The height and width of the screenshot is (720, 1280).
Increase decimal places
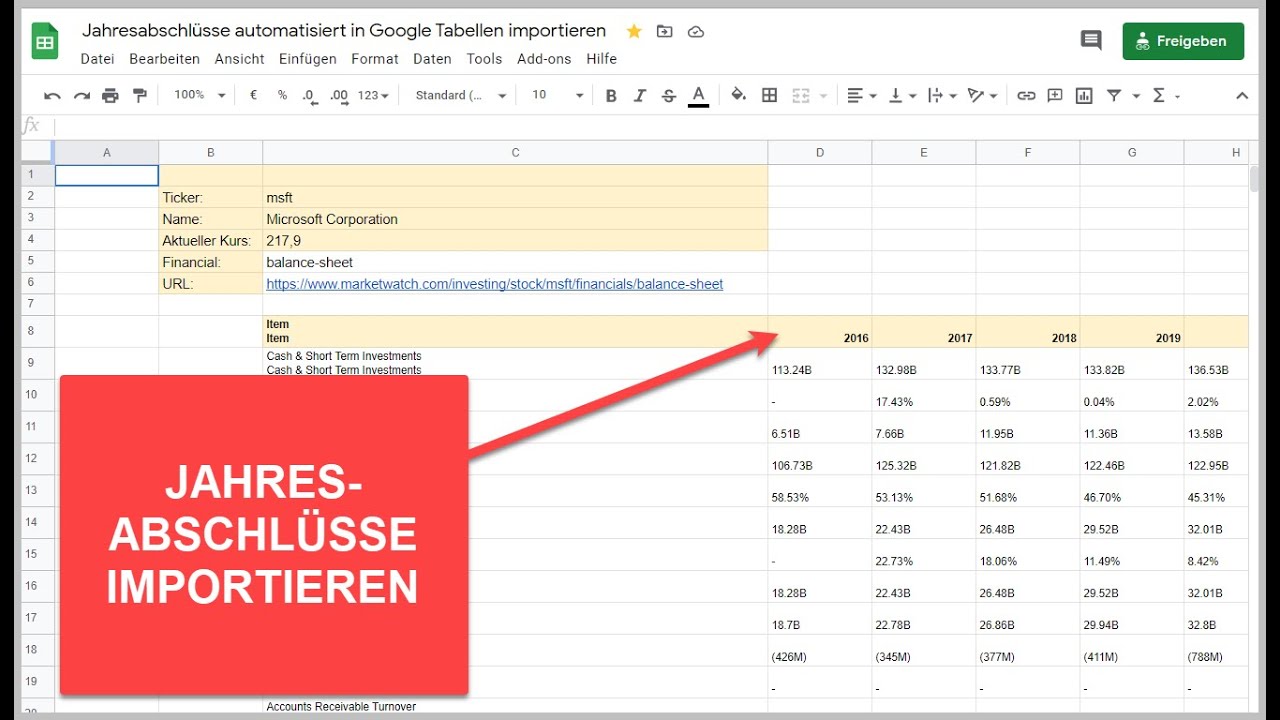(339, 95)
